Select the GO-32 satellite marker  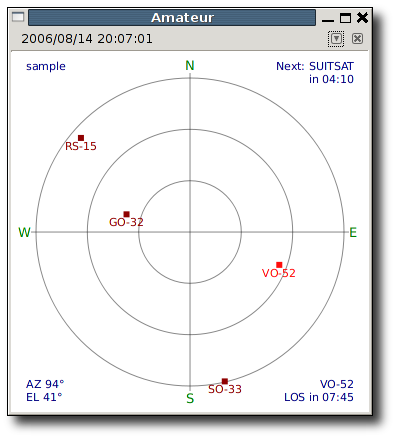coord(126,214)
